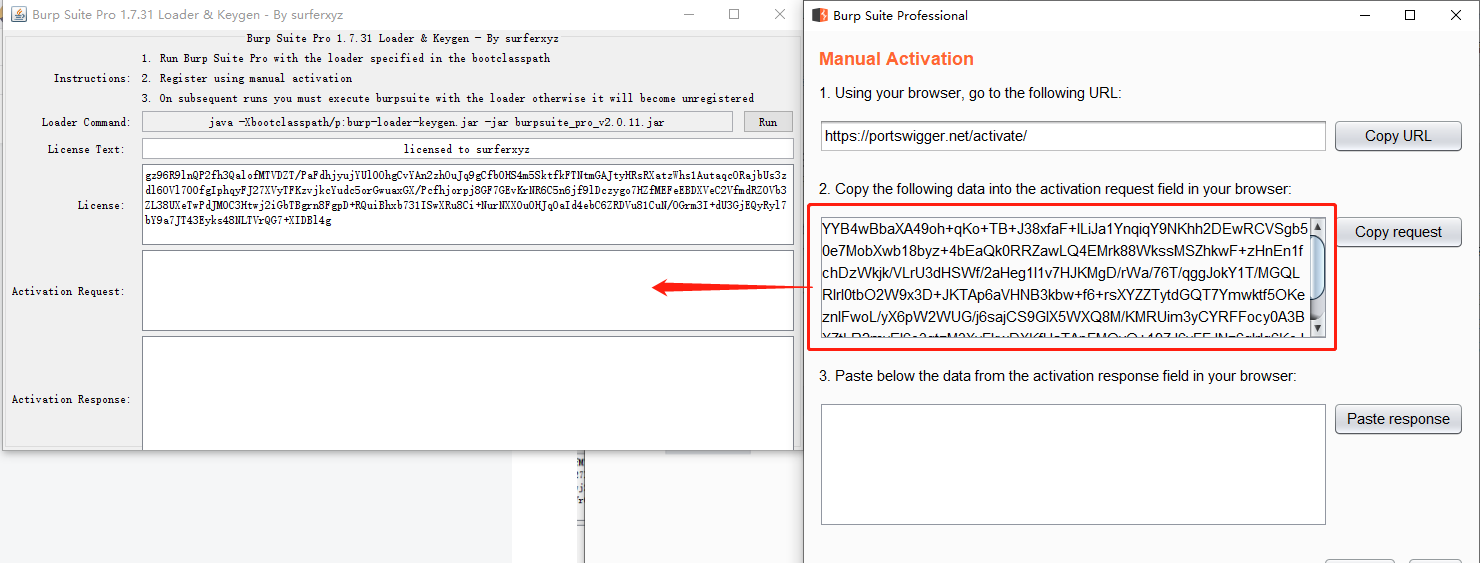Click the portswigger activate URL field
This screenshot has height=563, width=1480.
pos(1073,136)
